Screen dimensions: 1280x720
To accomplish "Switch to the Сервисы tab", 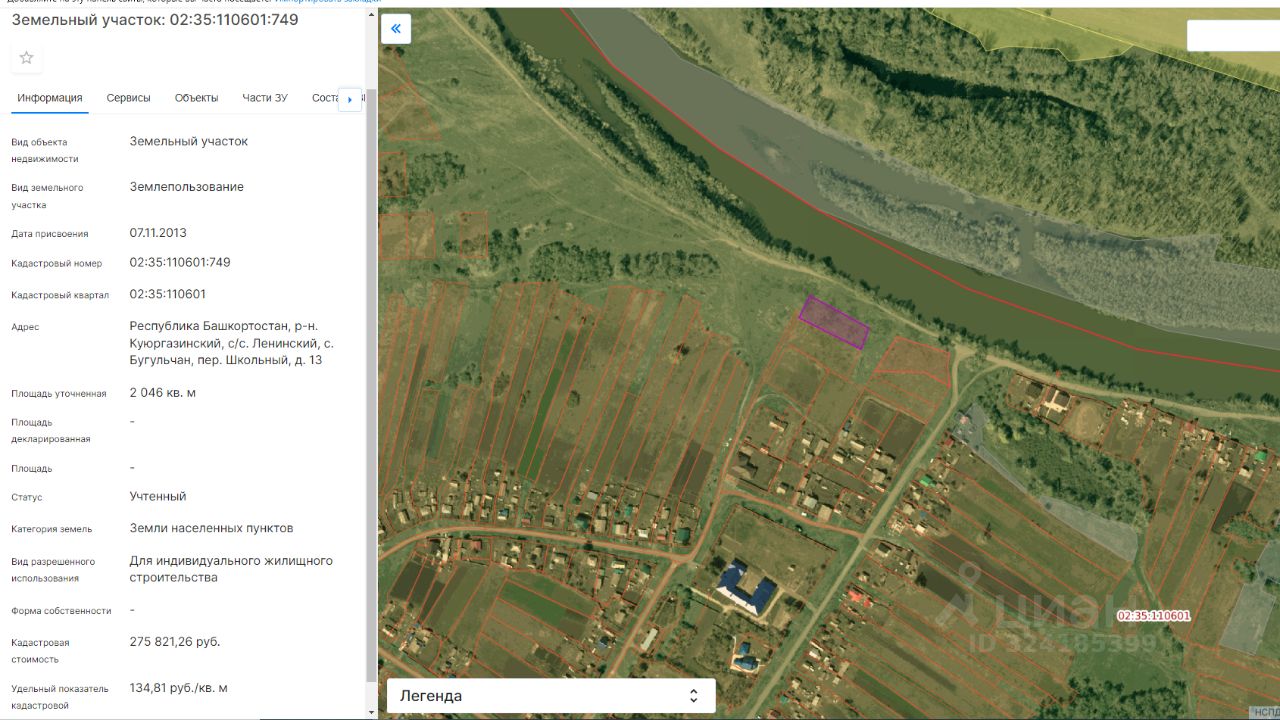I will point(129,98).
